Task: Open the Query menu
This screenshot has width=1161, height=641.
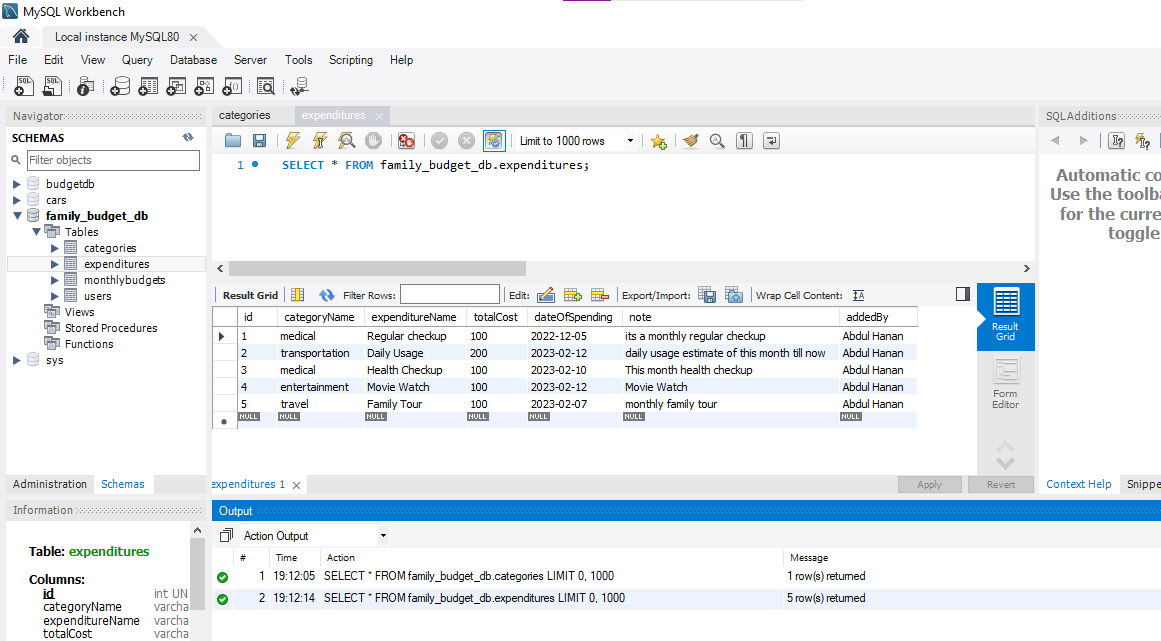Action: click(x=137, y=60)
